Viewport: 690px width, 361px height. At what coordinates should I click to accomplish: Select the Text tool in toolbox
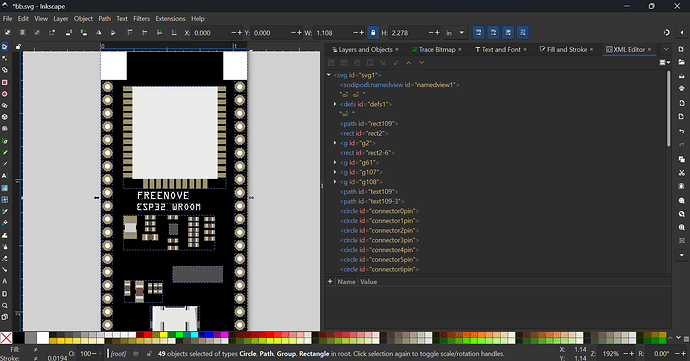click(x=5, y=176)
